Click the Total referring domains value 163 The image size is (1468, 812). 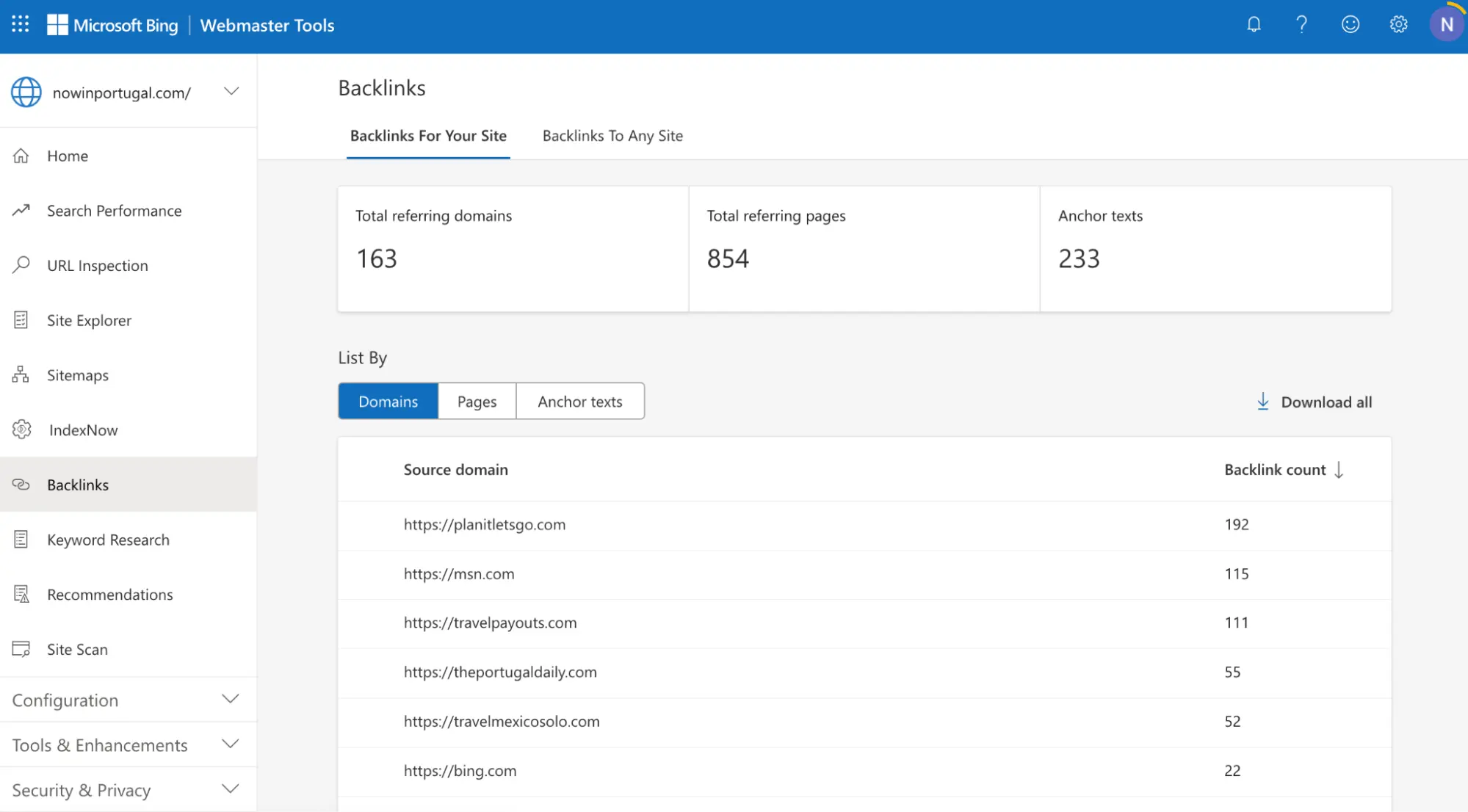click(377, 258)
